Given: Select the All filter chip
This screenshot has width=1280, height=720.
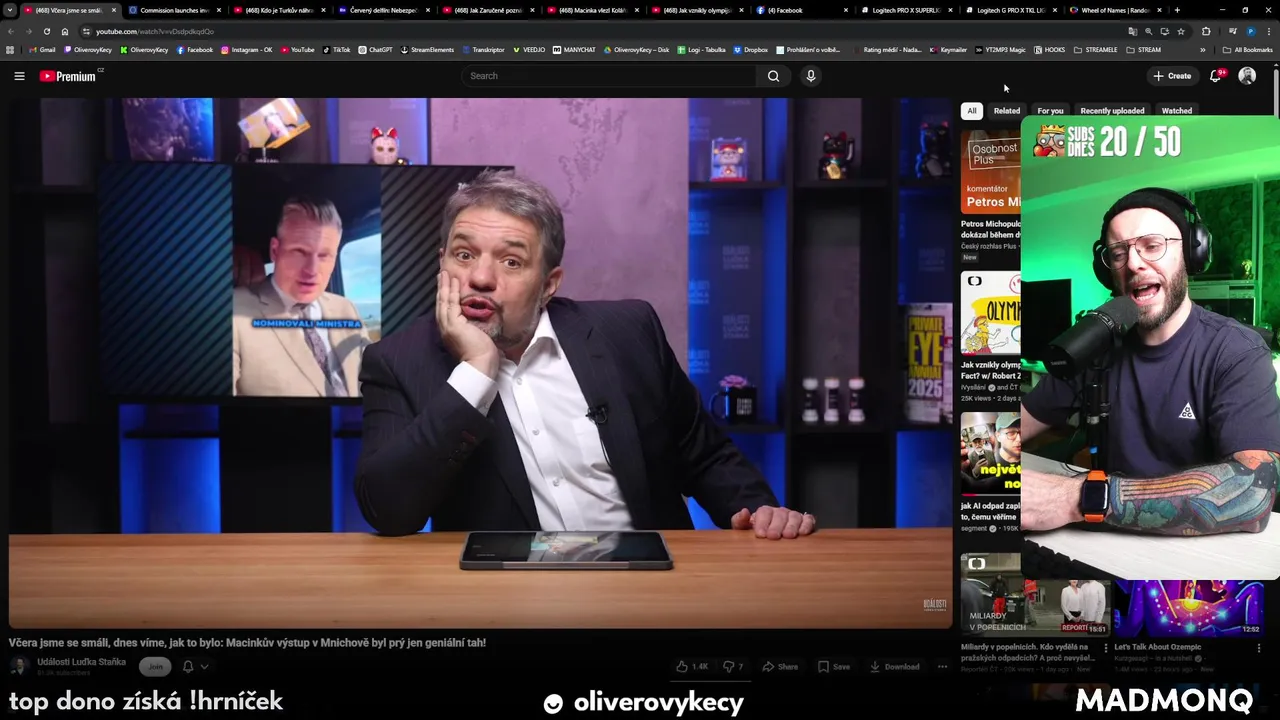Looking at the screenshot, I should pyautogui.click(x=972, y=111).
